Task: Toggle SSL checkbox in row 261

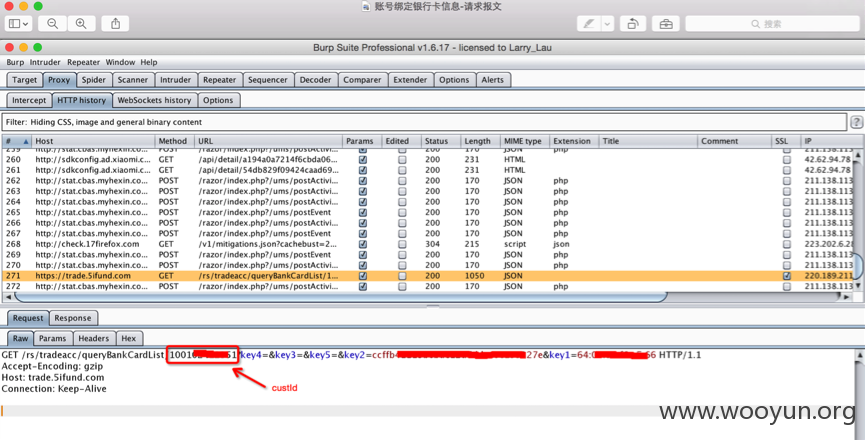Action: click(787, 170)
